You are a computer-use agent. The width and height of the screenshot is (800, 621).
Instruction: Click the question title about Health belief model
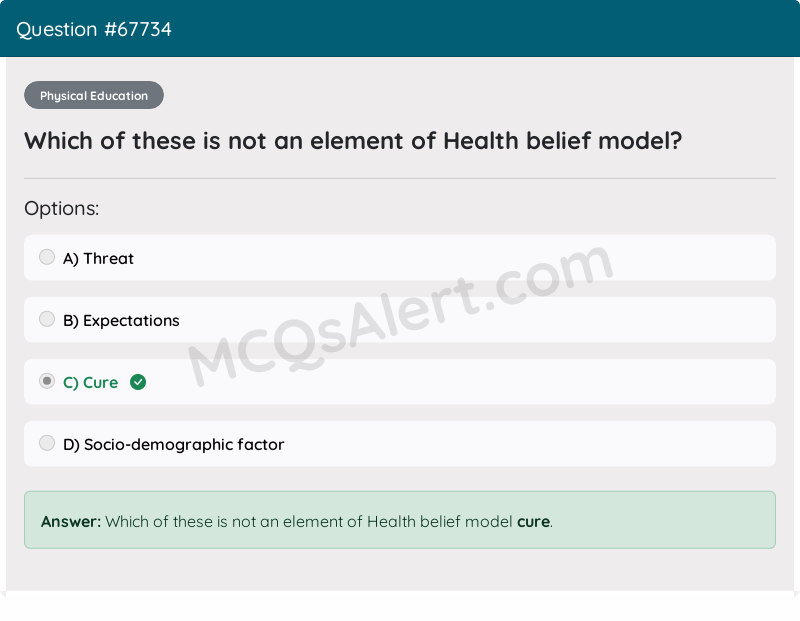click(351, 141)
